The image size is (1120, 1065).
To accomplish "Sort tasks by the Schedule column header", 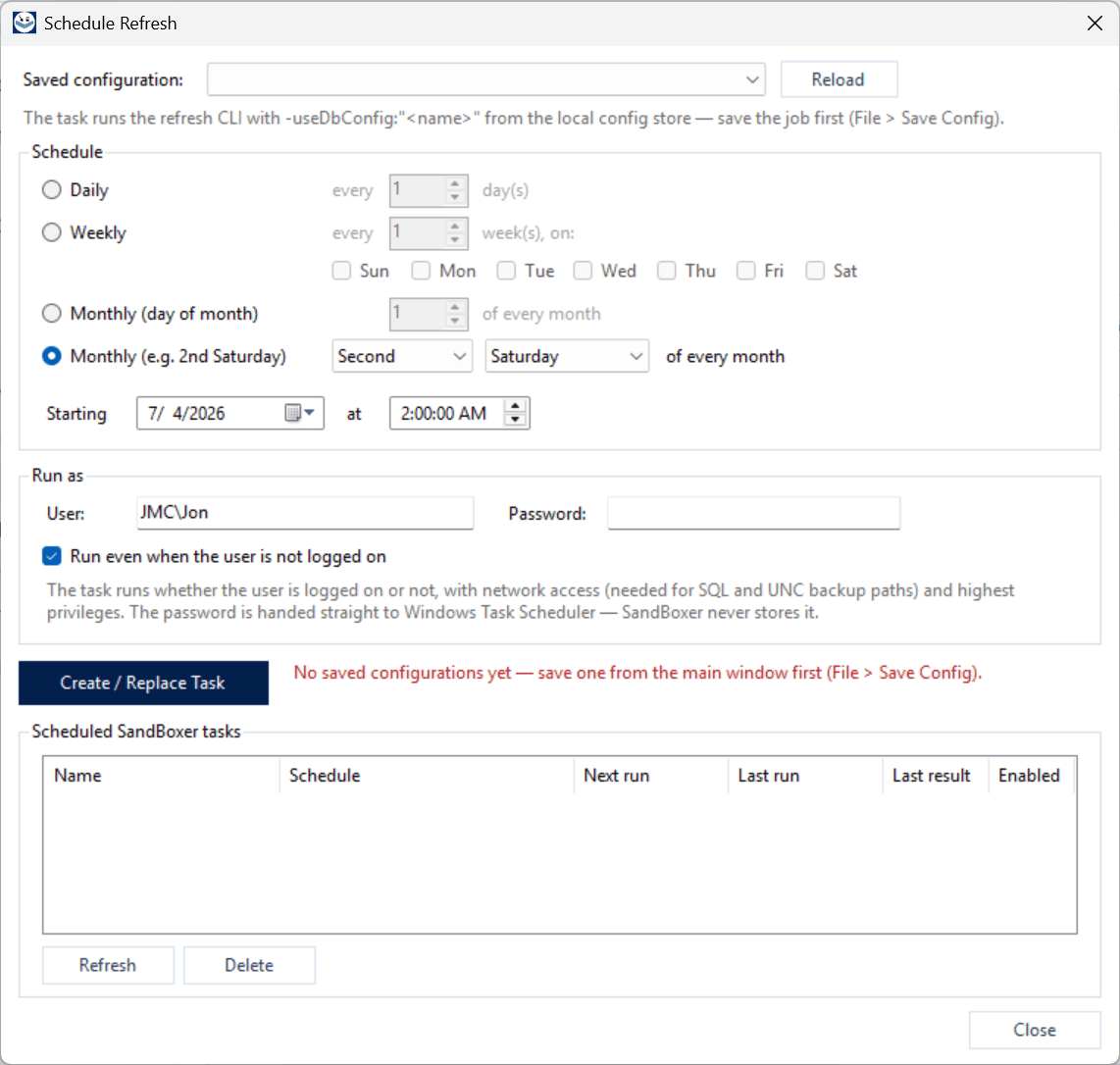I will [427, 775].
